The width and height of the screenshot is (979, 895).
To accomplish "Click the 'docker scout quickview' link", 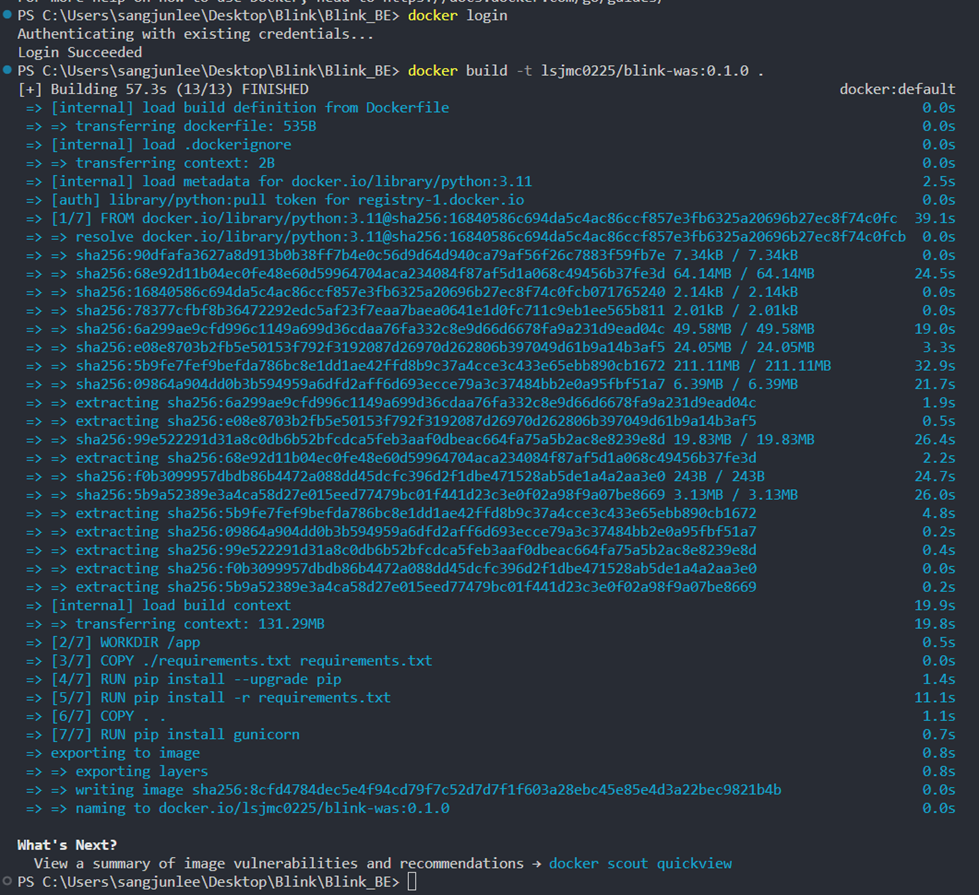I will (640, 863).
